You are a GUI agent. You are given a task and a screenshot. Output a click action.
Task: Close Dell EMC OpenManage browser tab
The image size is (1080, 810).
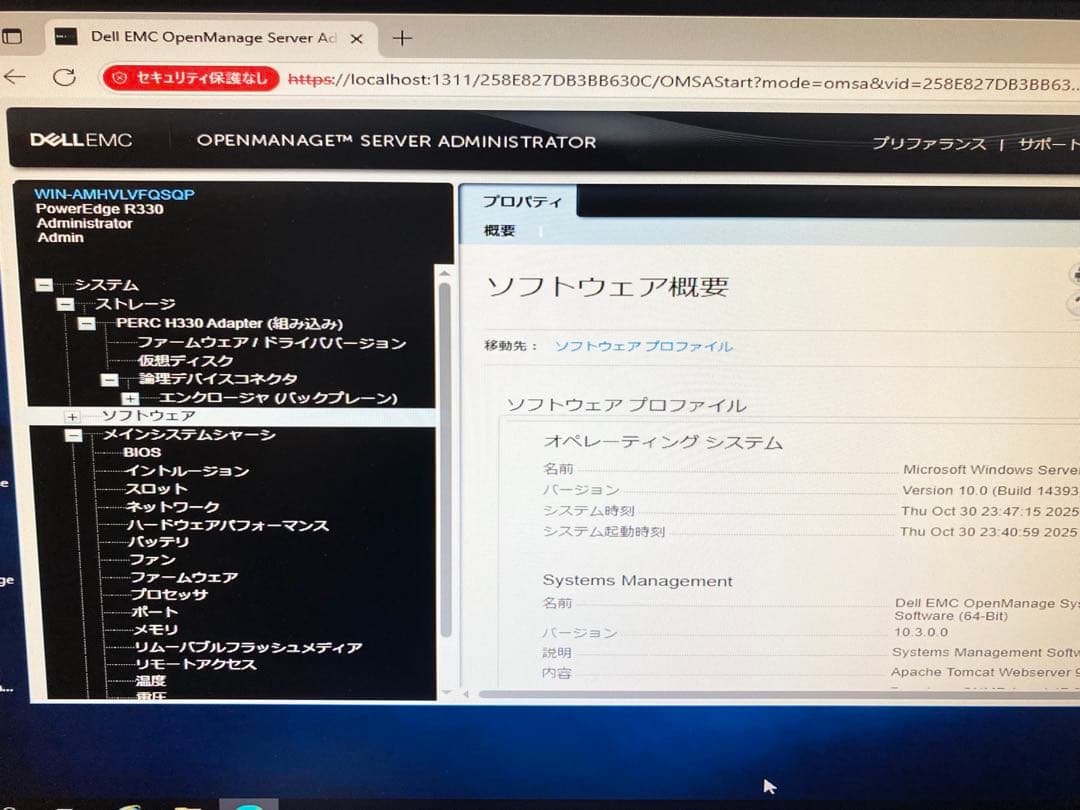click(x=356, y=39)
